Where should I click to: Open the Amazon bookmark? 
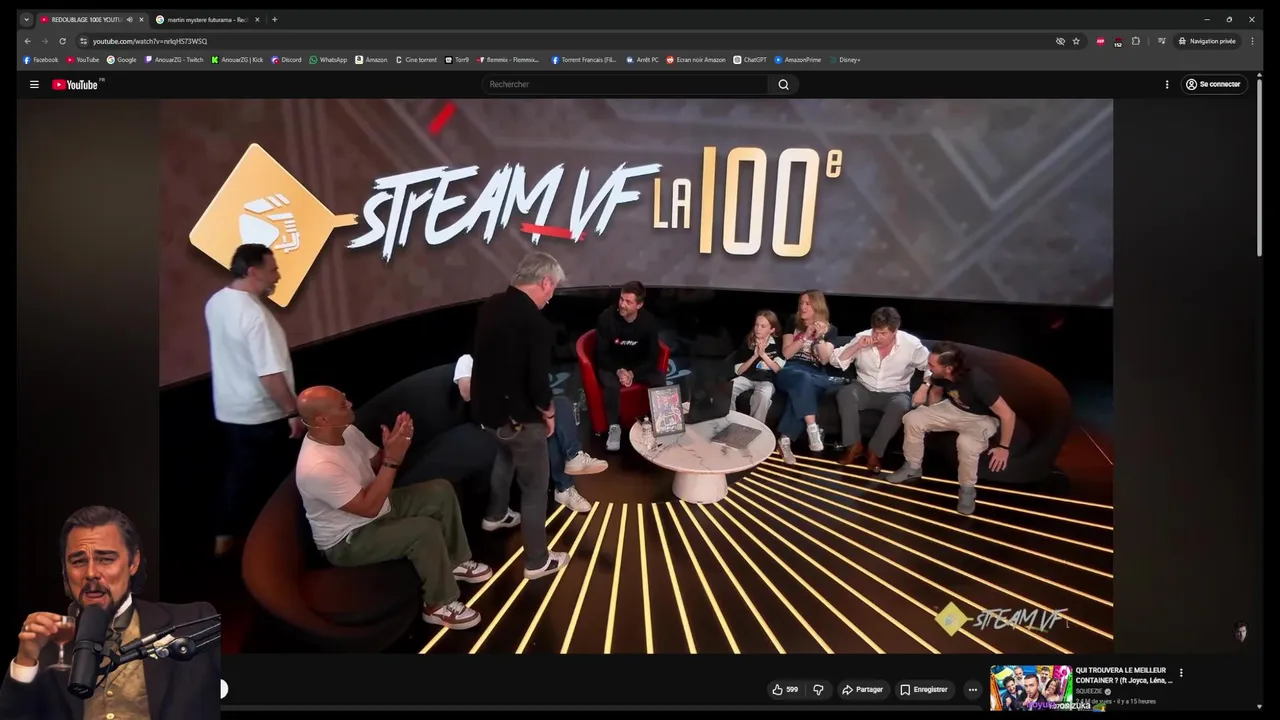click(371, 60)
